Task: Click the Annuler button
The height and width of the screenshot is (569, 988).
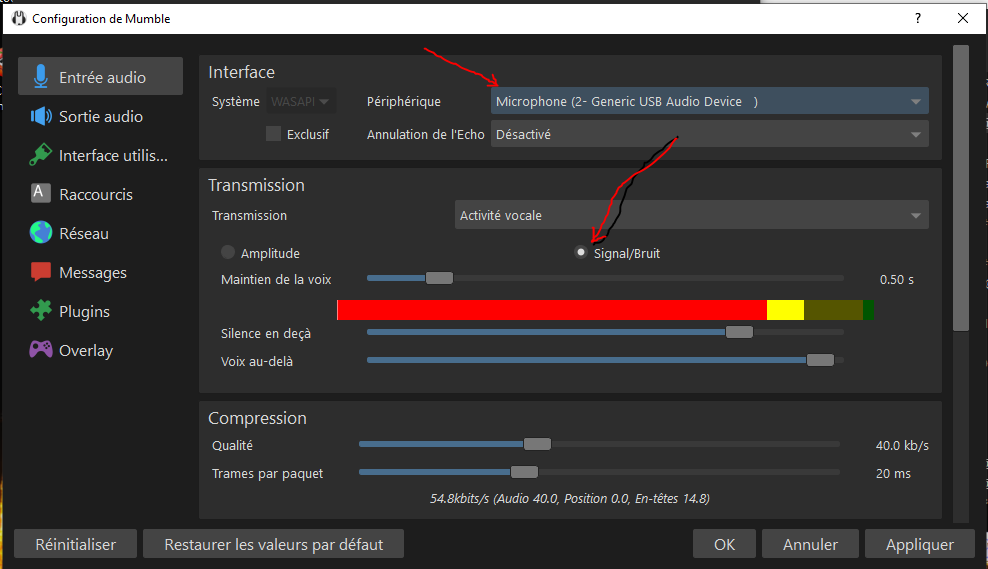Action: (x=810, y=544)
